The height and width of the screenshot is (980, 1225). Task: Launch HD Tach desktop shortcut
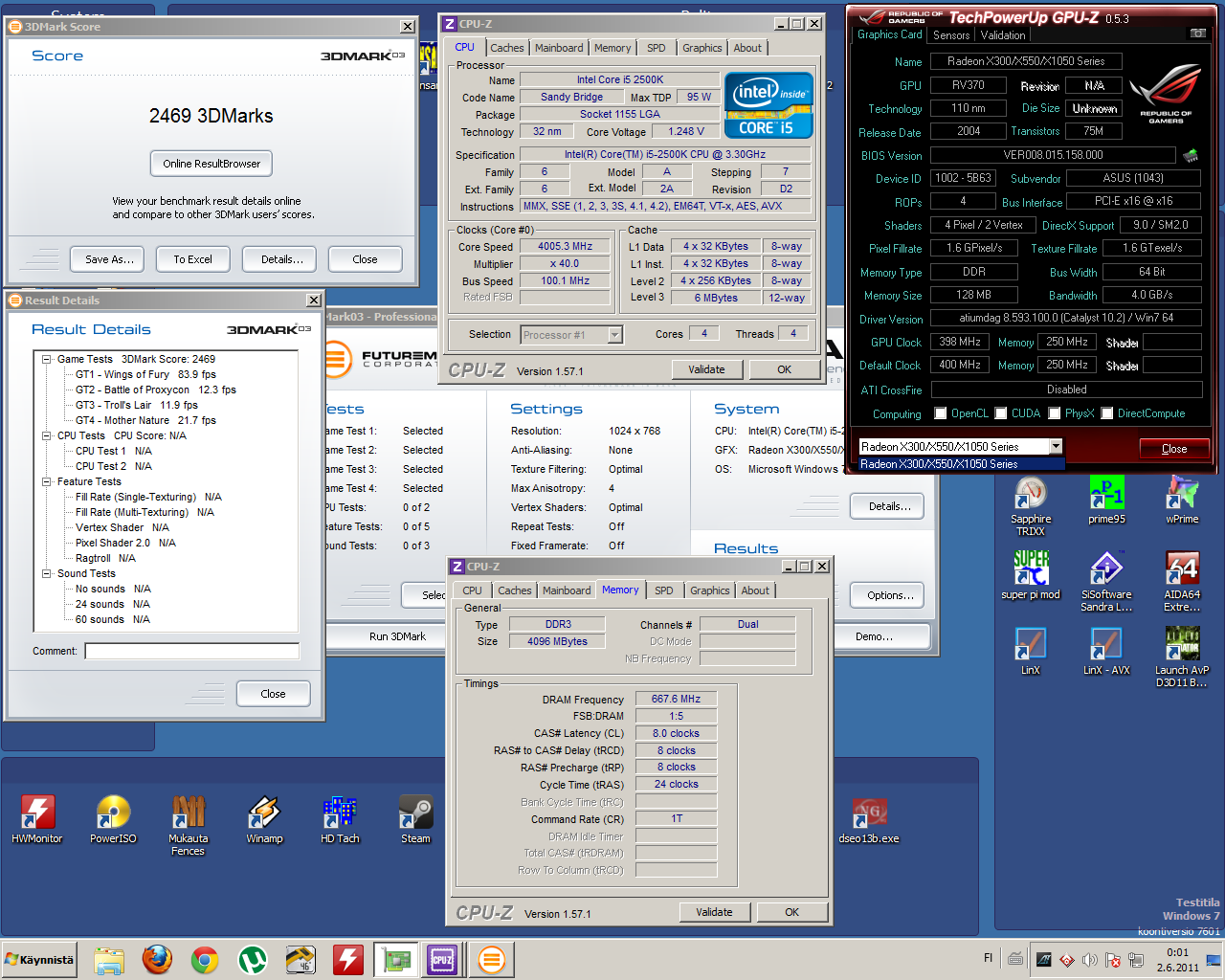click(x=340, y=820)
